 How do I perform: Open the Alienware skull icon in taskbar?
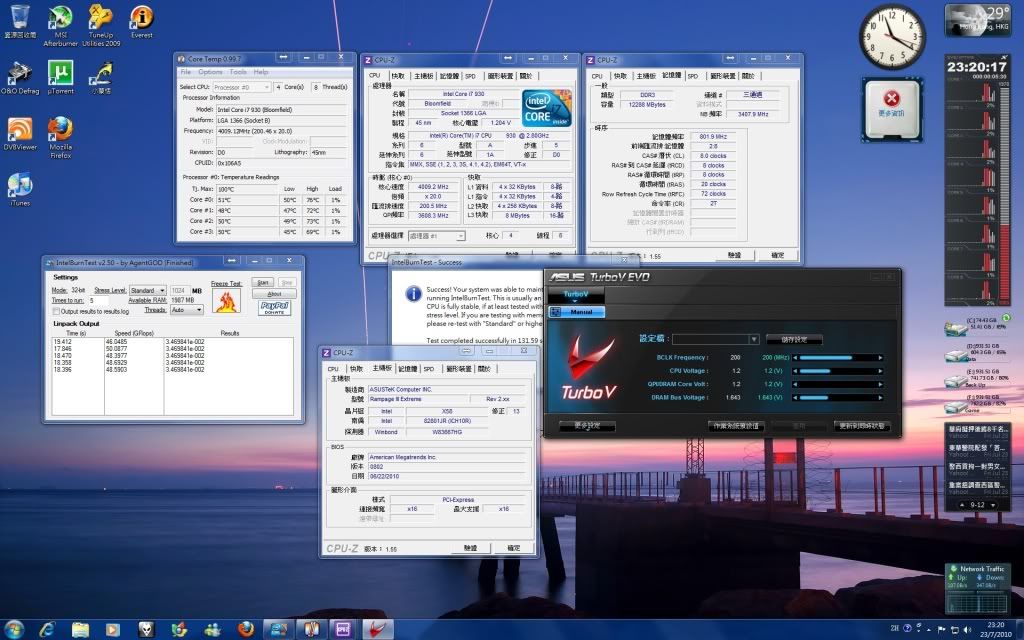click(x=146, y=630)
